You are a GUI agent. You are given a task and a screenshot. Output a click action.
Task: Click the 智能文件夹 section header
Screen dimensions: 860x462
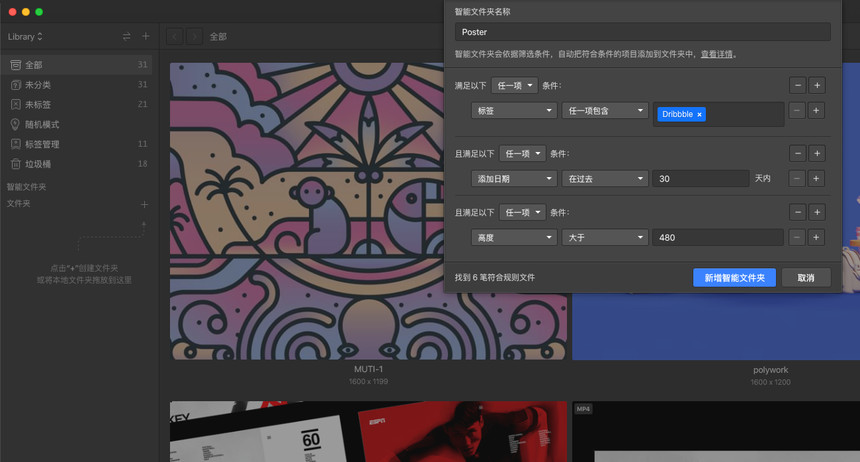tap(26, 187)
